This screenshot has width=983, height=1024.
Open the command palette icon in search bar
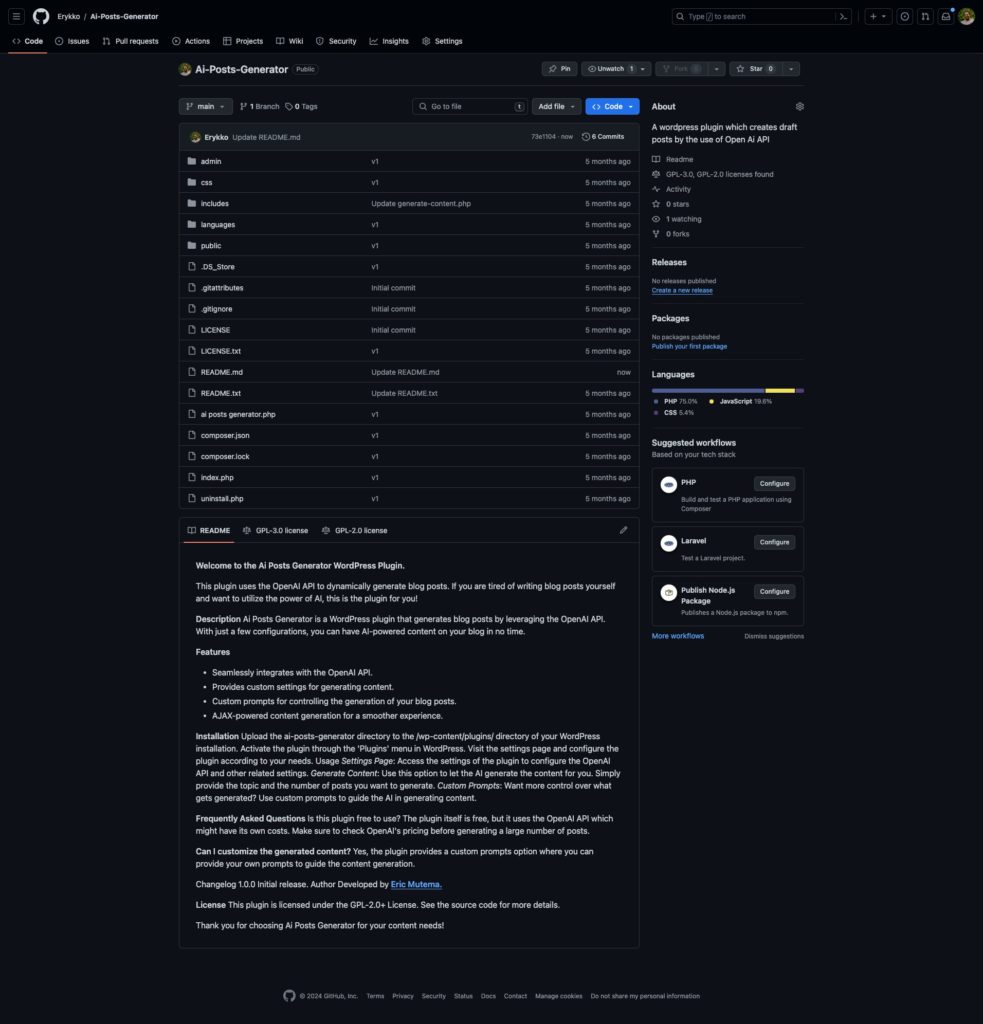tap(843, 16)
